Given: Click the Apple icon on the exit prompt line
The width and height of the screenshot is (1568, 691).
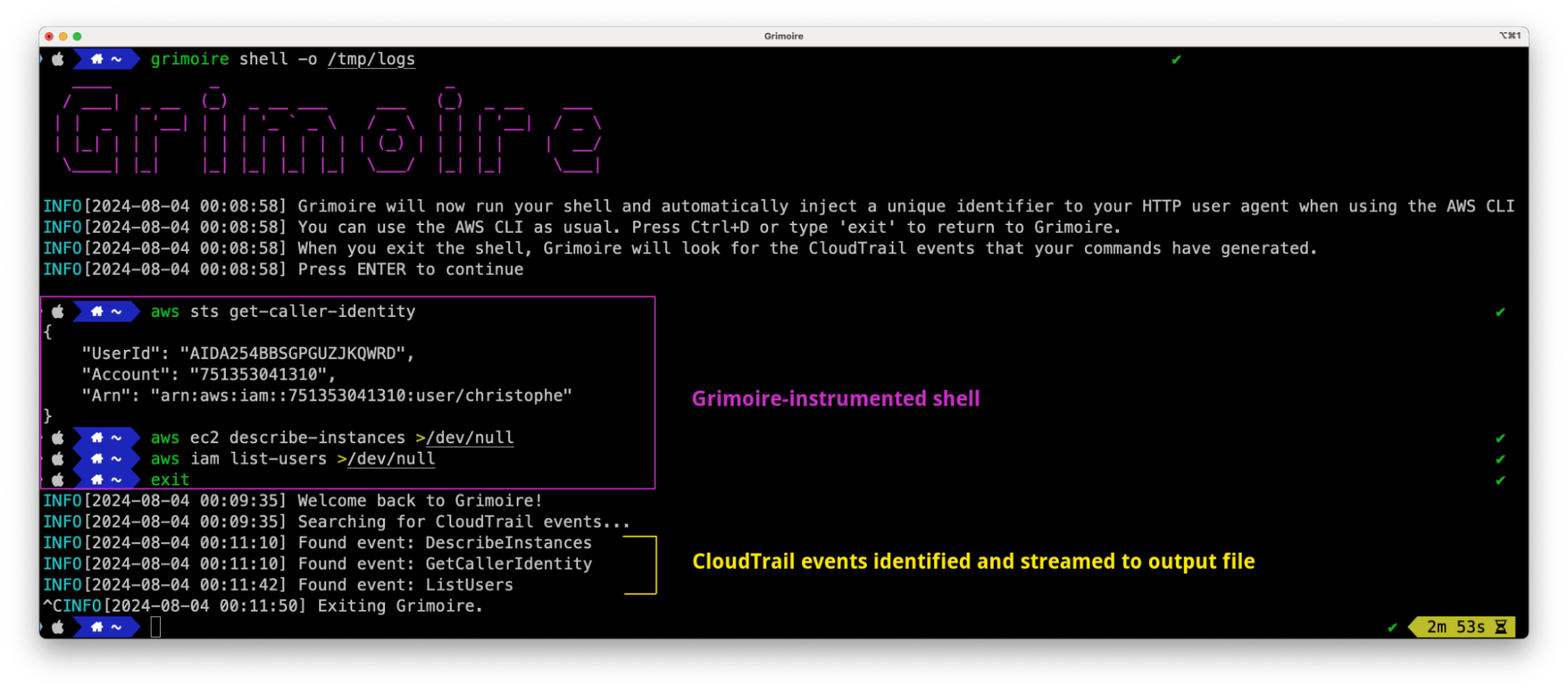Looking at the screenshot, I should pyautogui.click(x=58, y=480).
